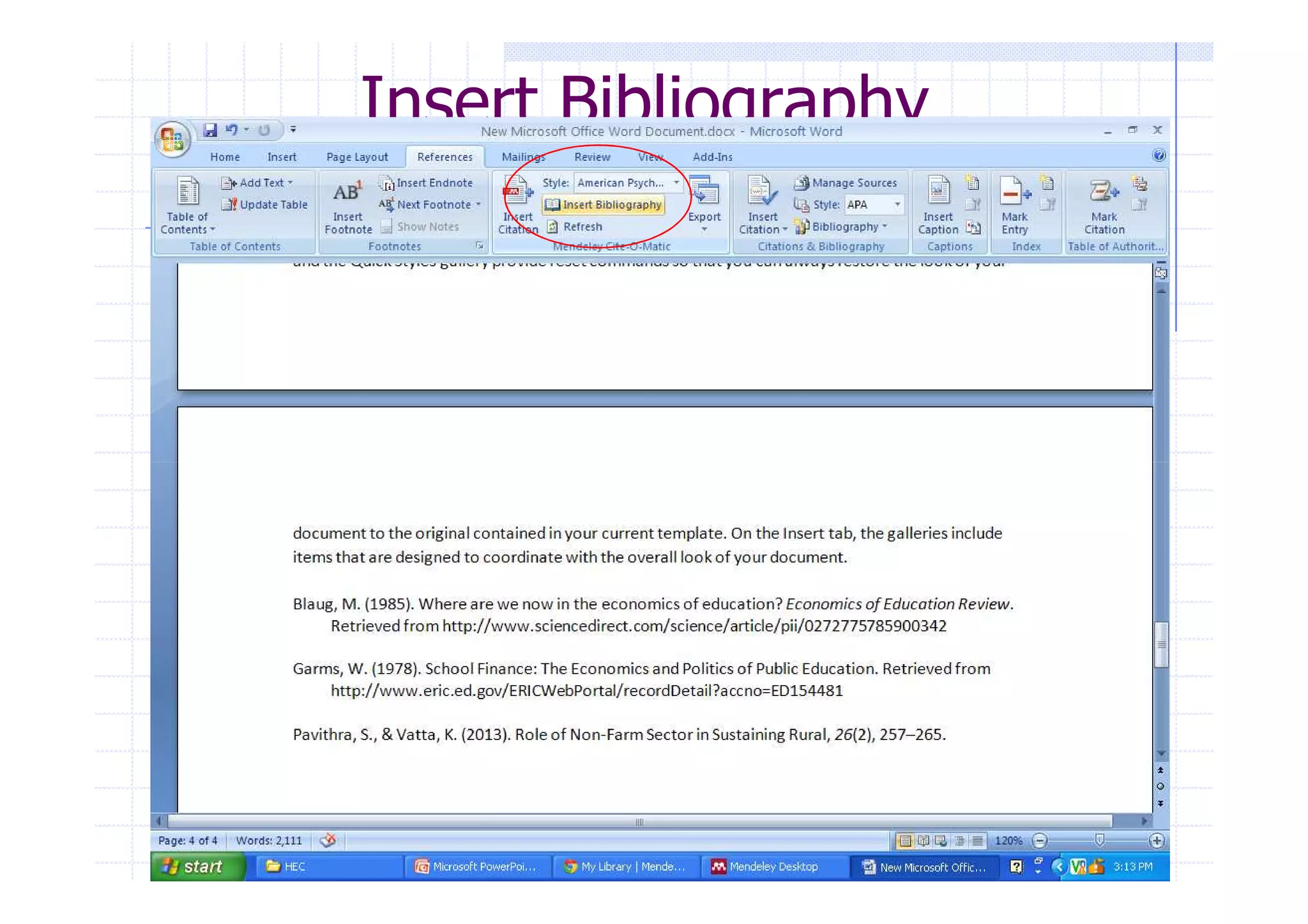The image size is (1308, 924).
Task: Open Footnotes dialog launcher
Action: click(480, 246)
